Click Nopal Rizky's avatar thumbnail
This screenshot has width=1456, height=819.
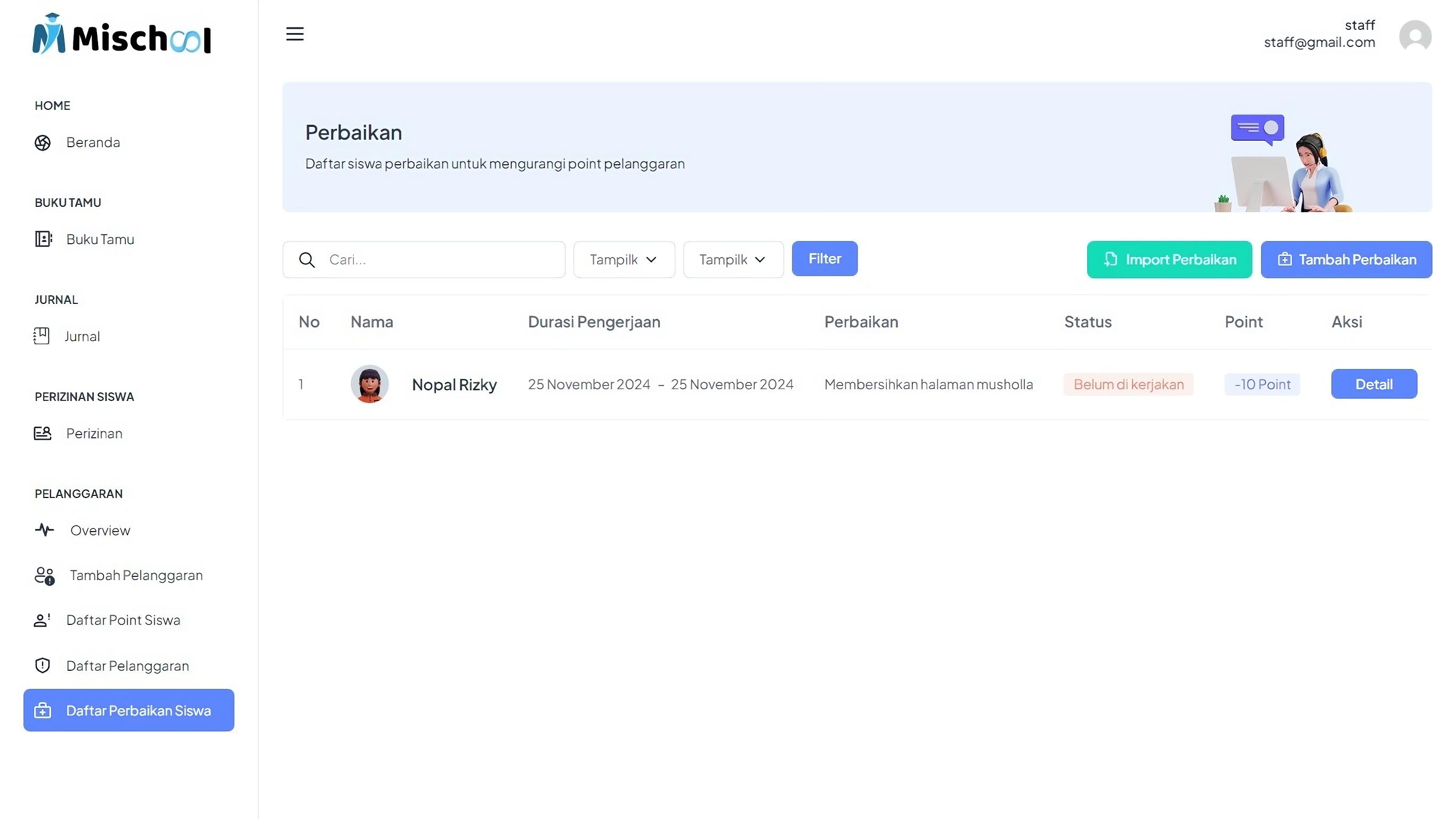coord(370,384)
